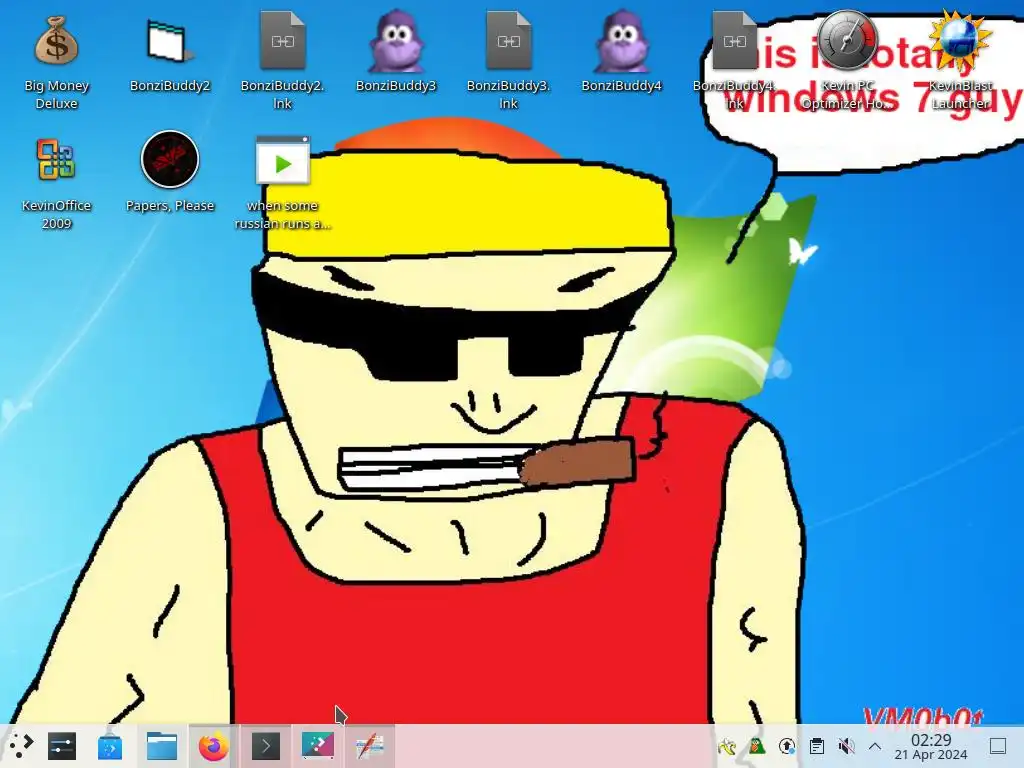The height and width of the screenshot is (768, 1024).
Task: Open the calendar from the 02:29 clock
Action: [931, 746]
